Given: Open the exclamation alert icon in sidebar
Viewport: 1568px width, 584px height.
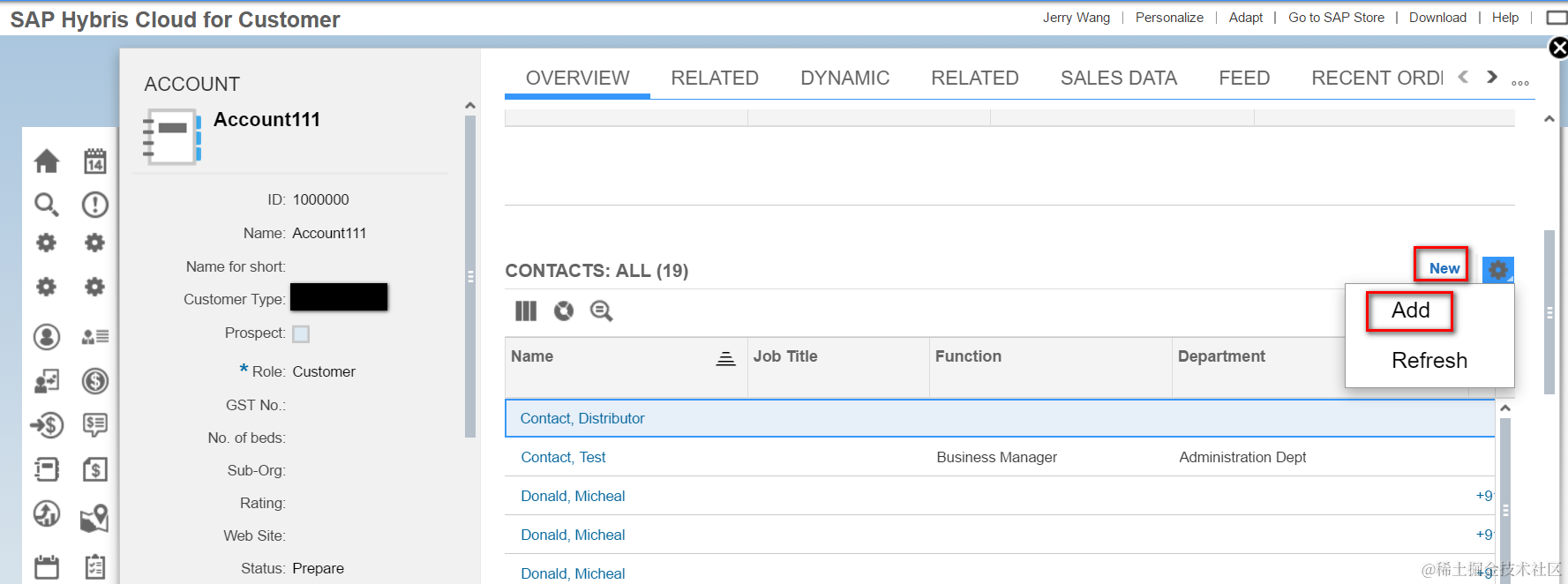Looking at the screenshot, I should 95,205.
